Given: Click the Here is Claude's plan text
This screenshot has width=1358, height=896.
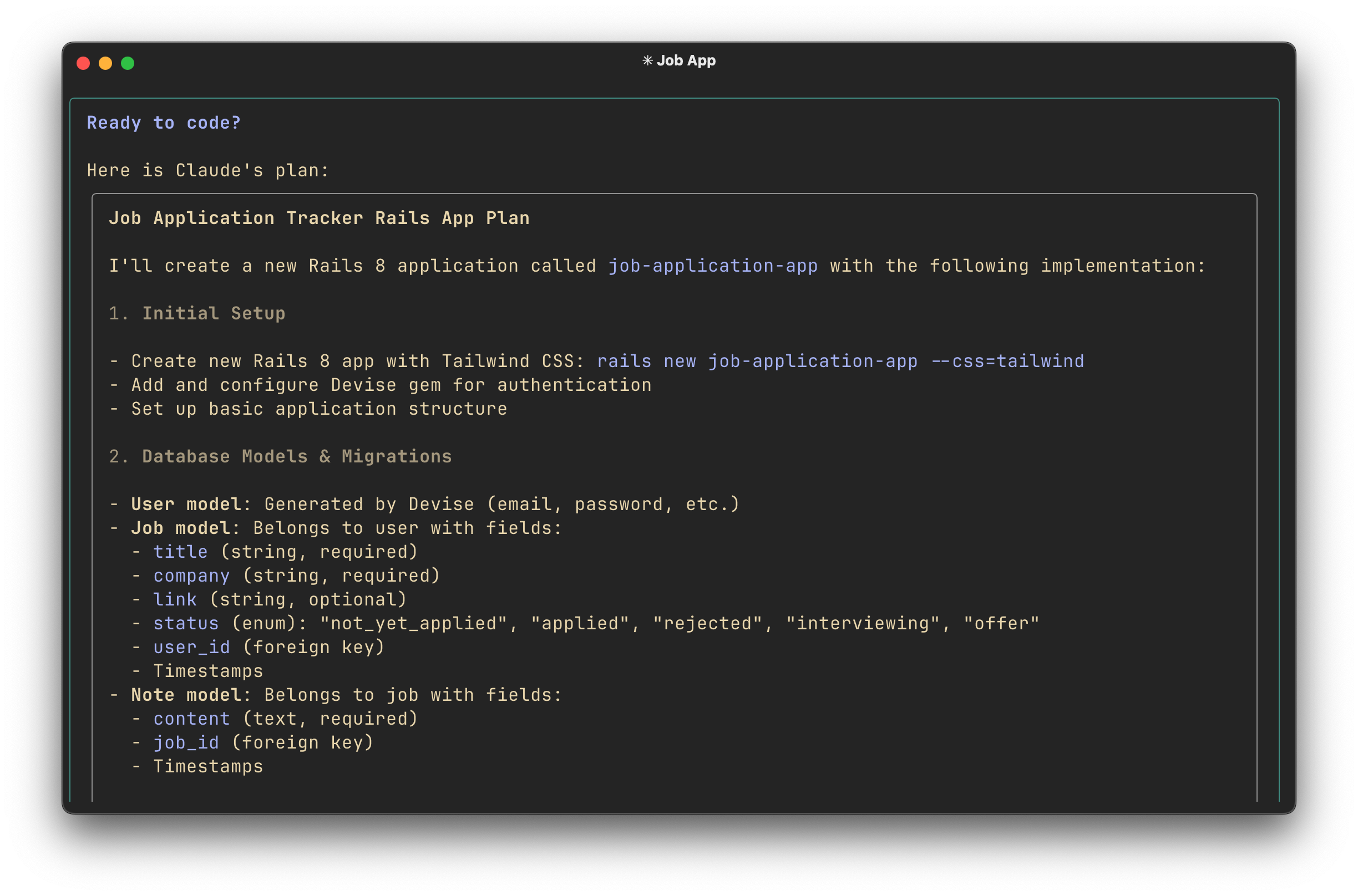Looking at the screenshot, I should 208,170.
